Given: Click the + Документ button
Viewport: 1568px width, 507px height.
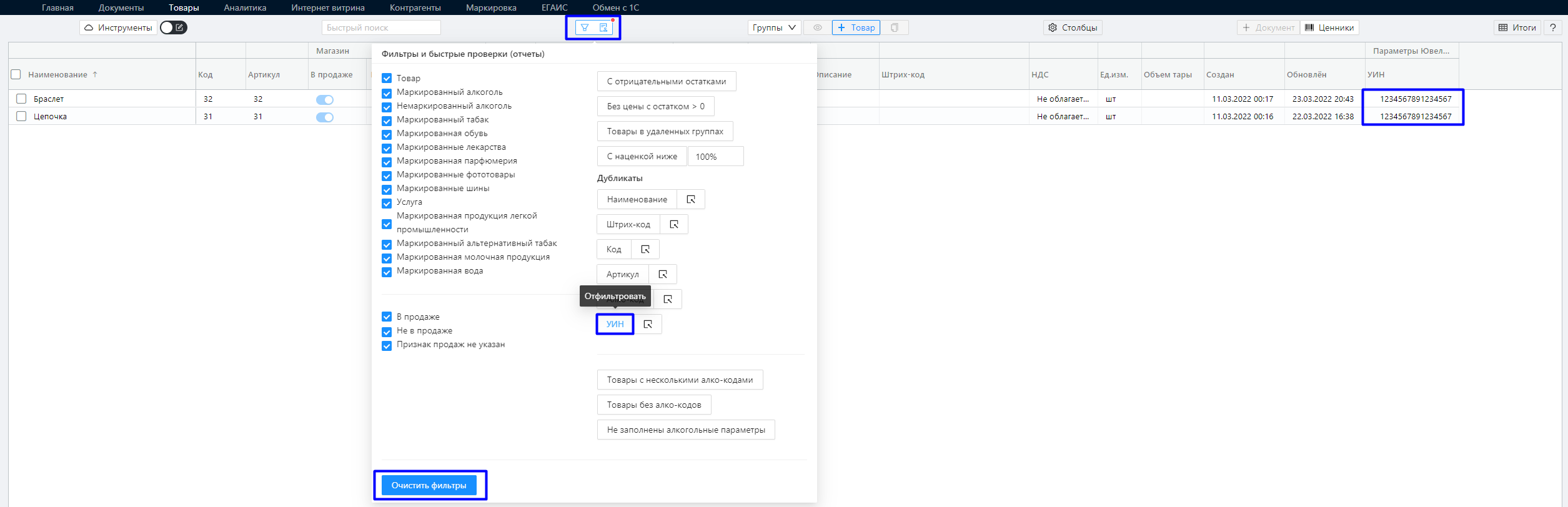Looking at the screenshot, I should click(1268, 27).
